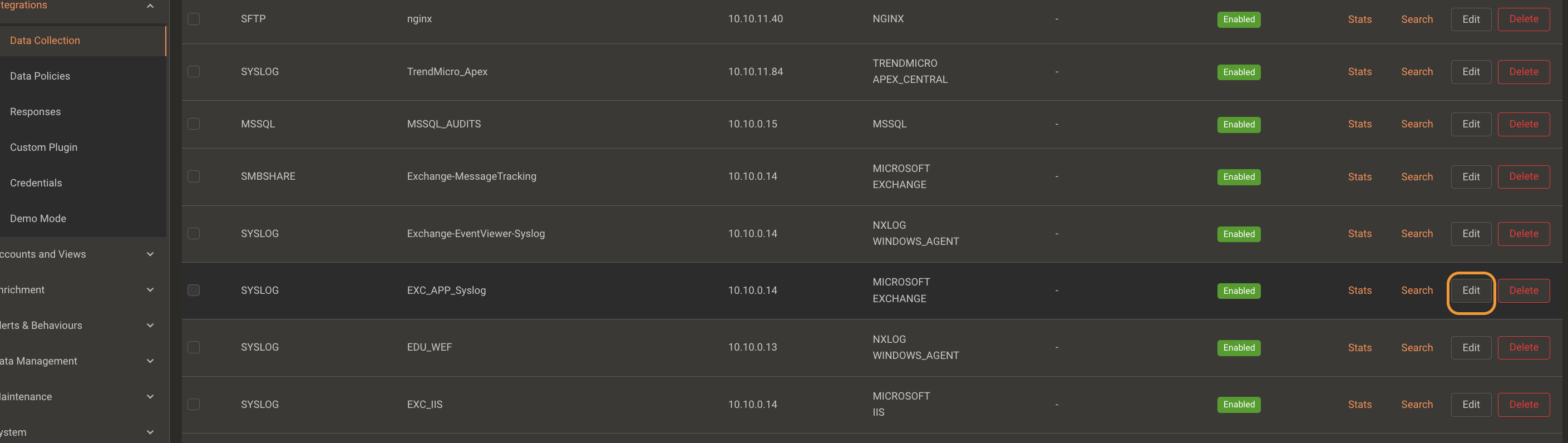
Task: Delete the EXC_IIS syslog source
Action: pyautogui.click(x=1523, y=405)
